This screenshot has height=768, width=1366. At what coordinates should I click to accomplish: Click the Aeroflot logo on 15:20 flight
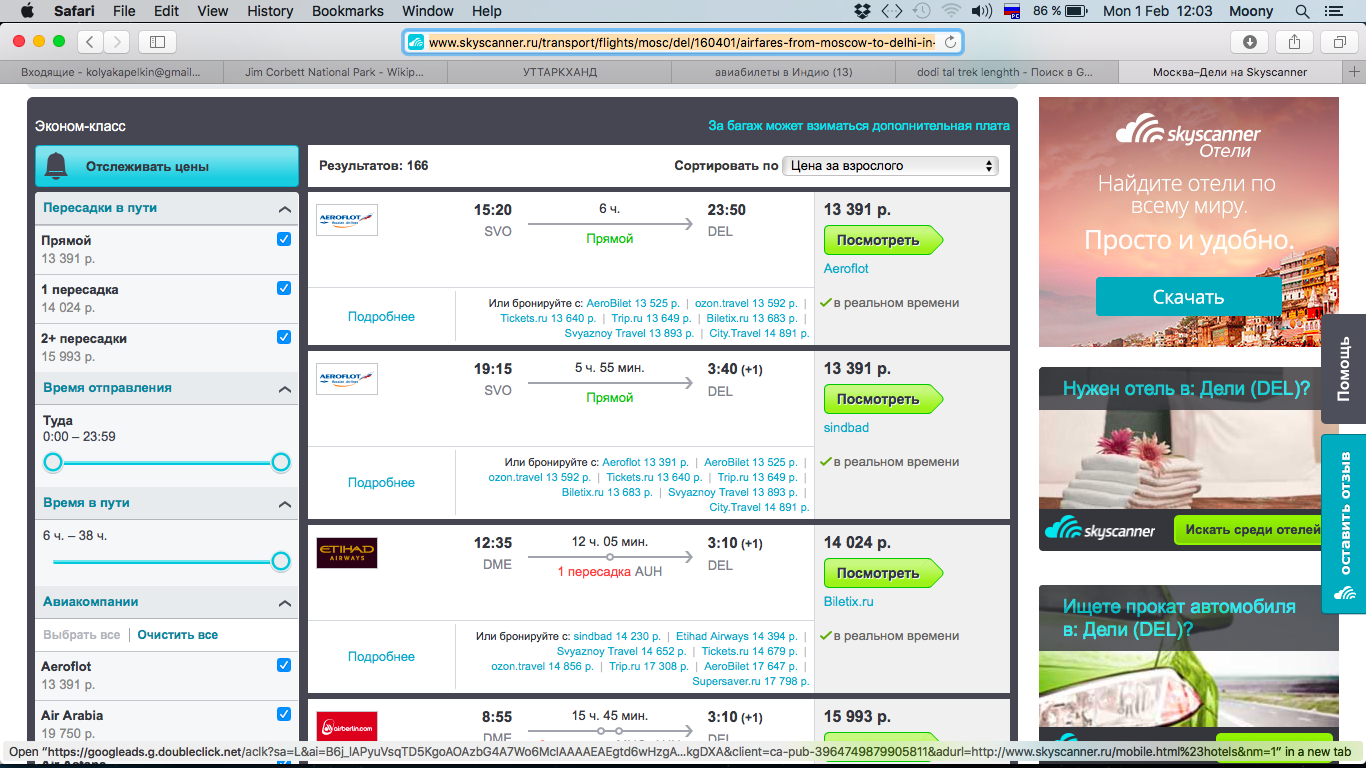click(346, 219)
